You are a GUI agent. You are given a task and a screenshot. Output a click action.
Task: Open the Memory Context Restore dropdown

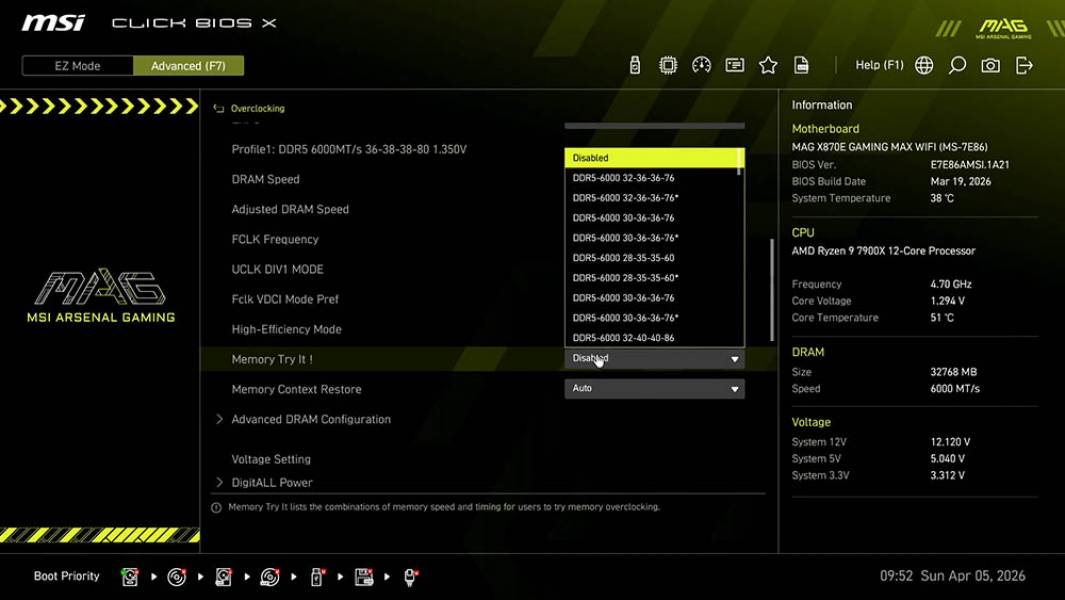point(655,388)
